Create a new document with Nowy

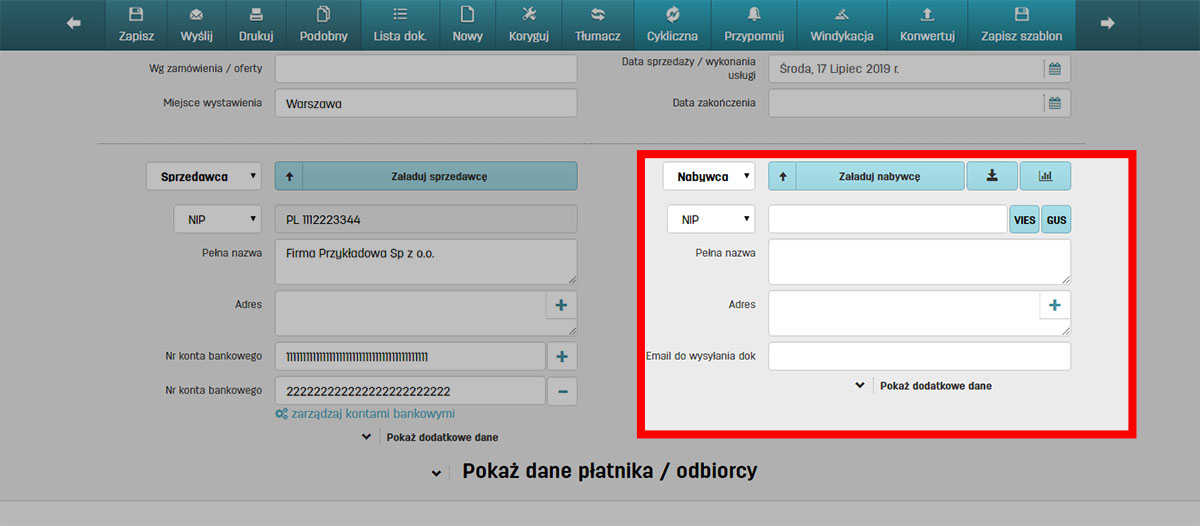(x=467, y=24)
